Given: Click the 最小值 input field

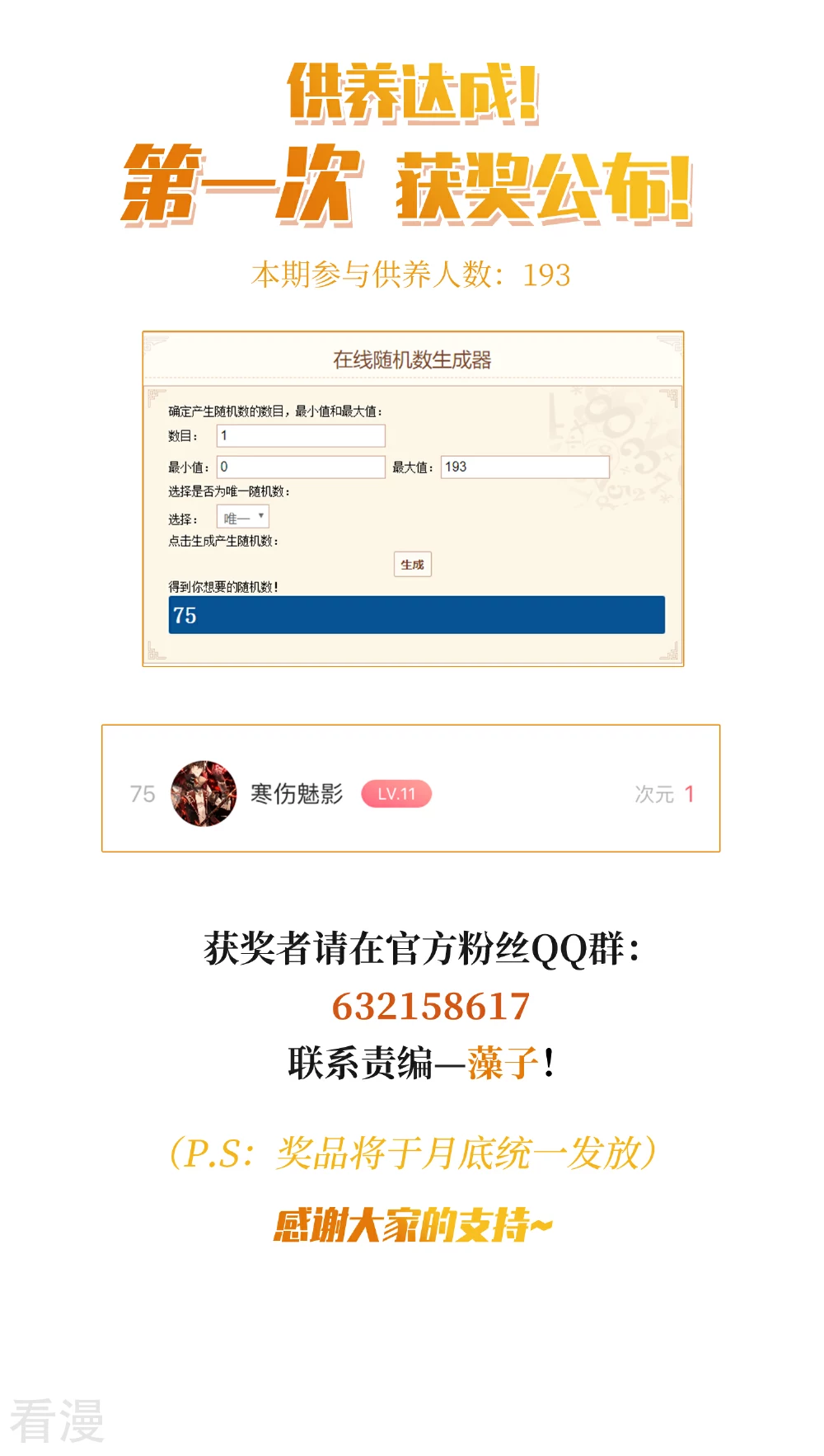Looking at the screenshot, I should pos(301,467).
